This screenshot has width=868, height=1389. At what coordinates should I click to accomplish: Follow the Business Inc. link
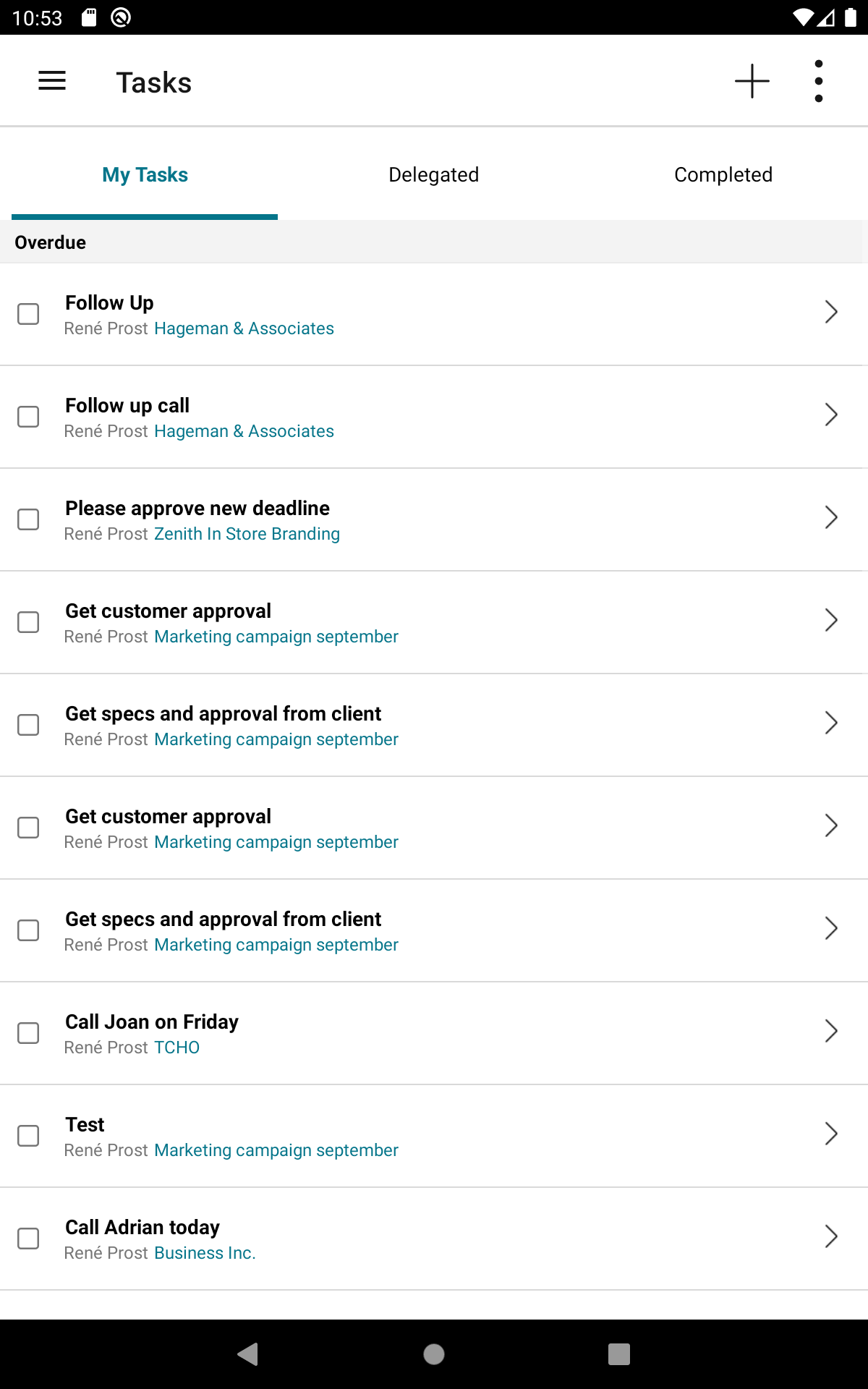[205, 1253]
